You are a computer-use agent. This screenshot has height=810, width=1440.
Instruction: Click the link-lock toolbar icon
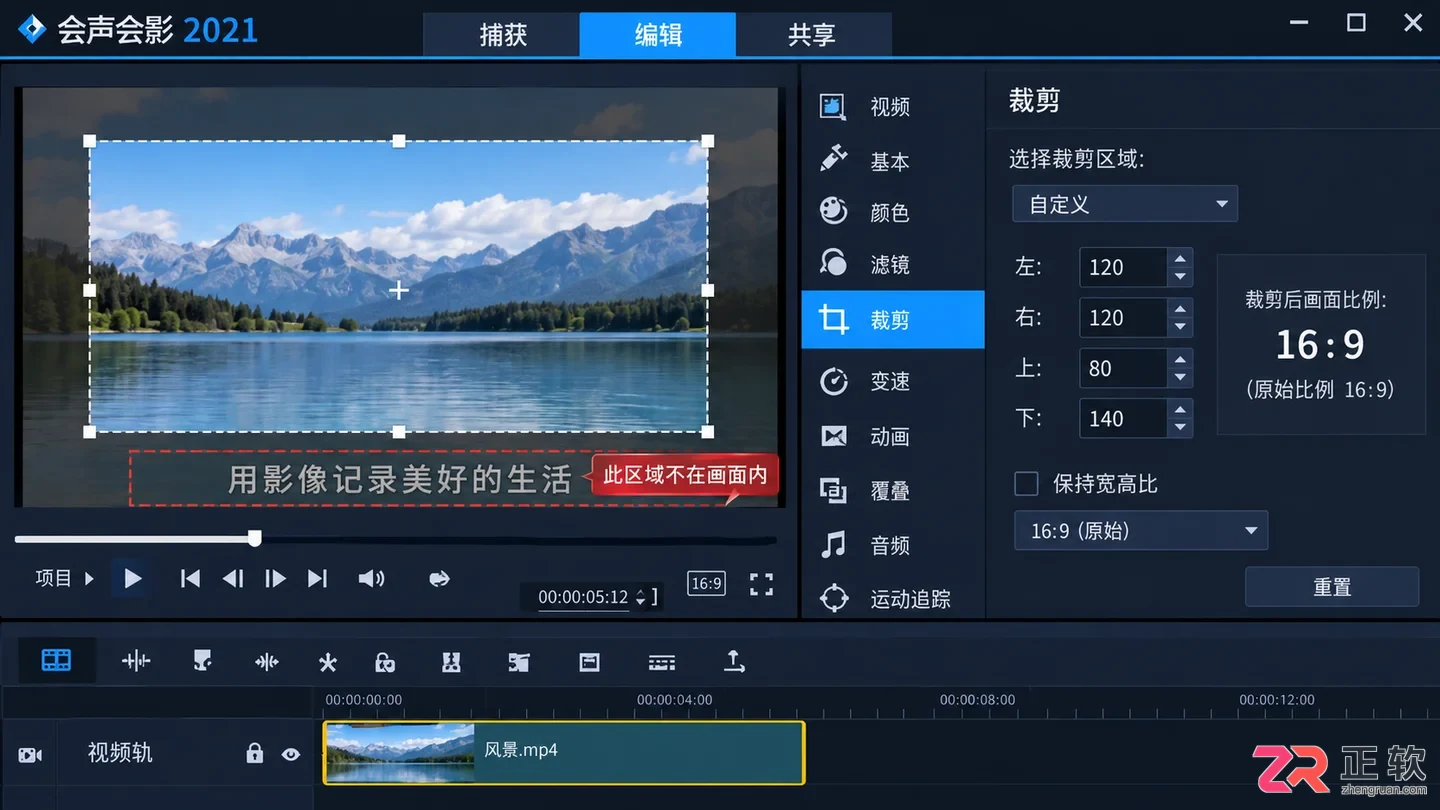pos(385,662)
